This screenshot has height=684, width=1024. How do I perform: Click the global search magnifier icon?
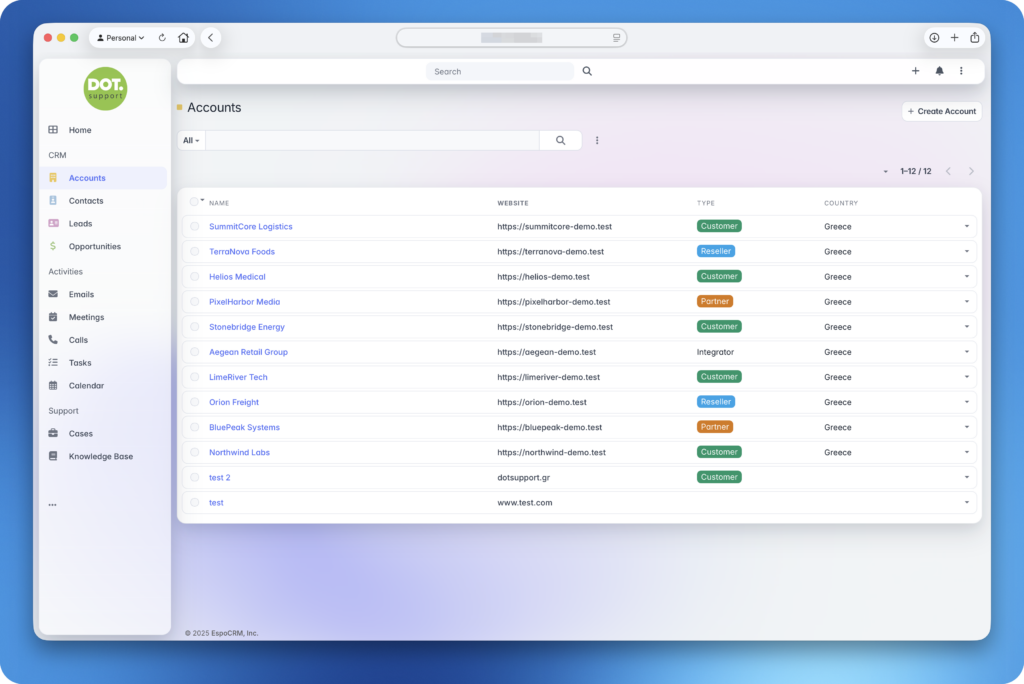pos(587,71)
